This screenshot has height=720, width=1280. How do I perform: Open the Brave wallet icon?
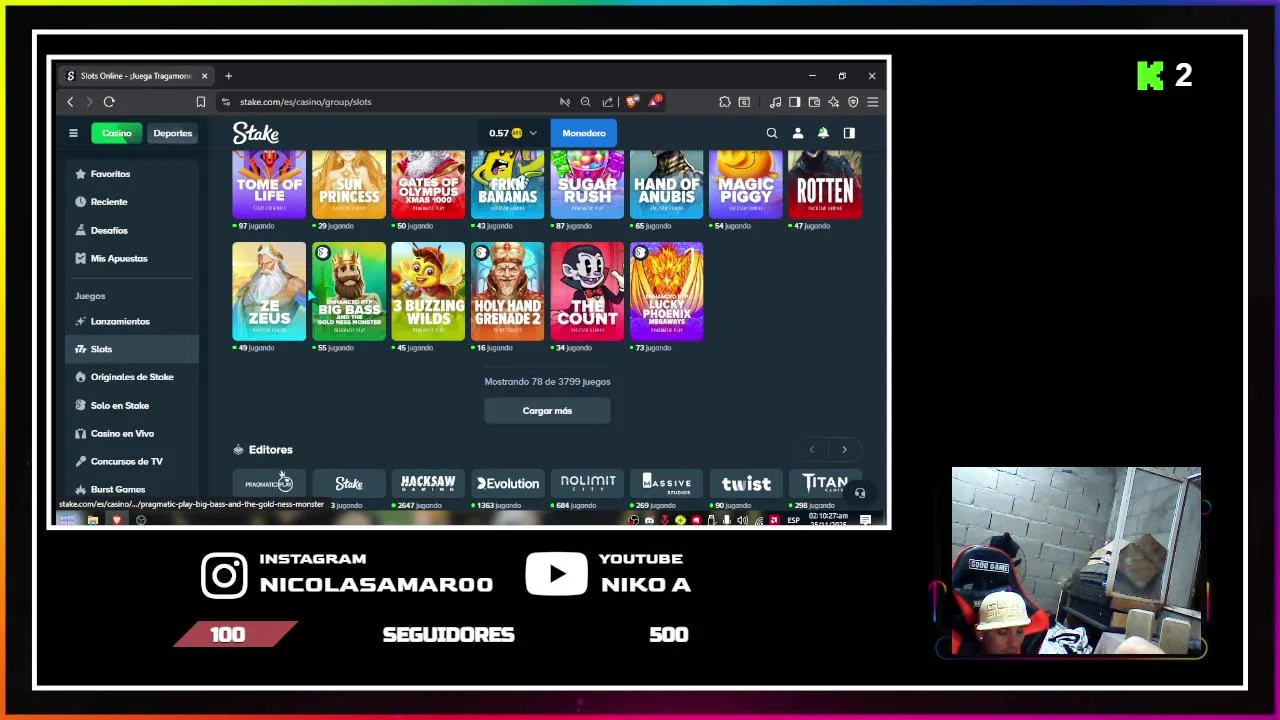pyautogui.click(x=814, y=102)
